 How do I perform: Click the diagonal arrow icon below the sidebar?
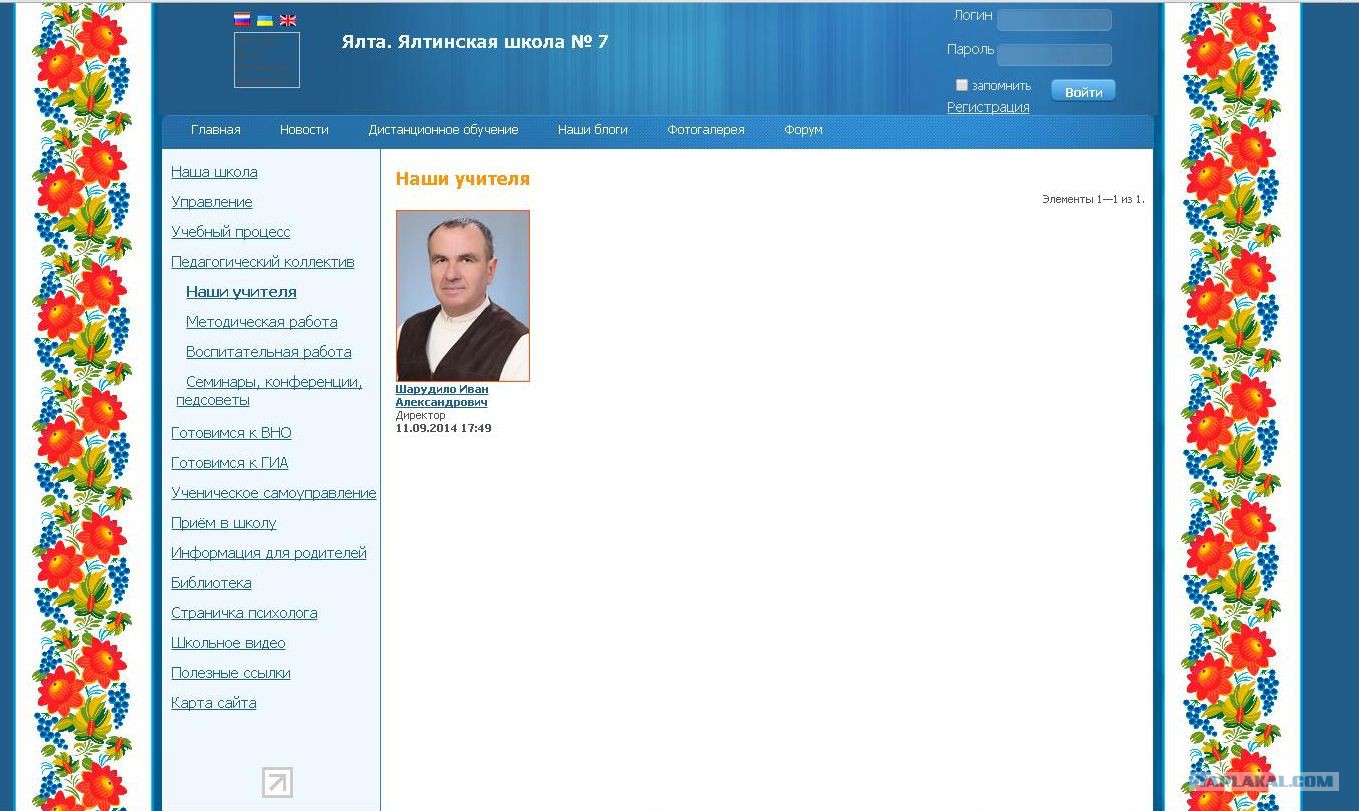(277, 782)
